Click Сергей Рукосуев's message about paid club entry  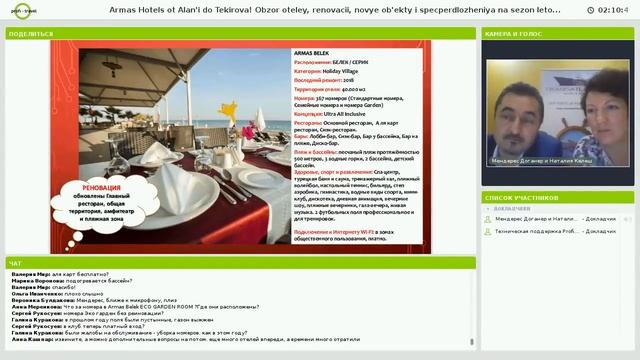pyautogui.click(x=78, y=327)
